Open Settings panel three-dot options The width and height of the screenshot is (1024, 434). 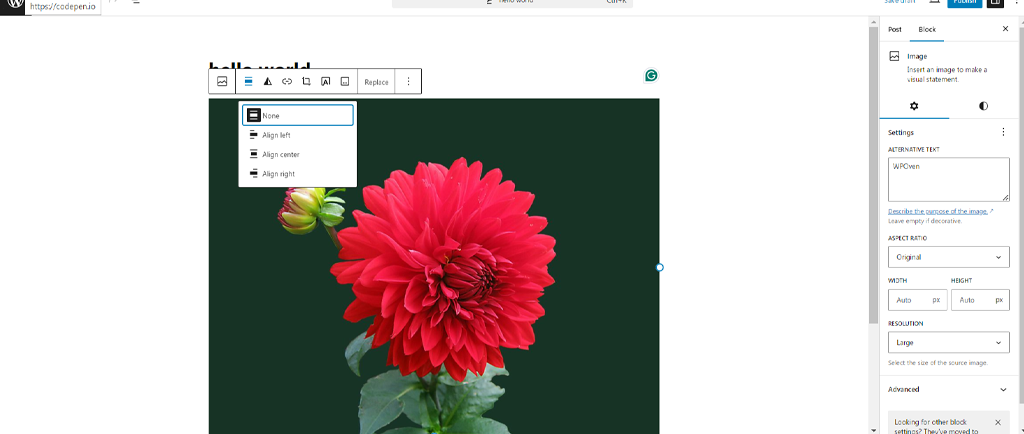coord(1003,132)
